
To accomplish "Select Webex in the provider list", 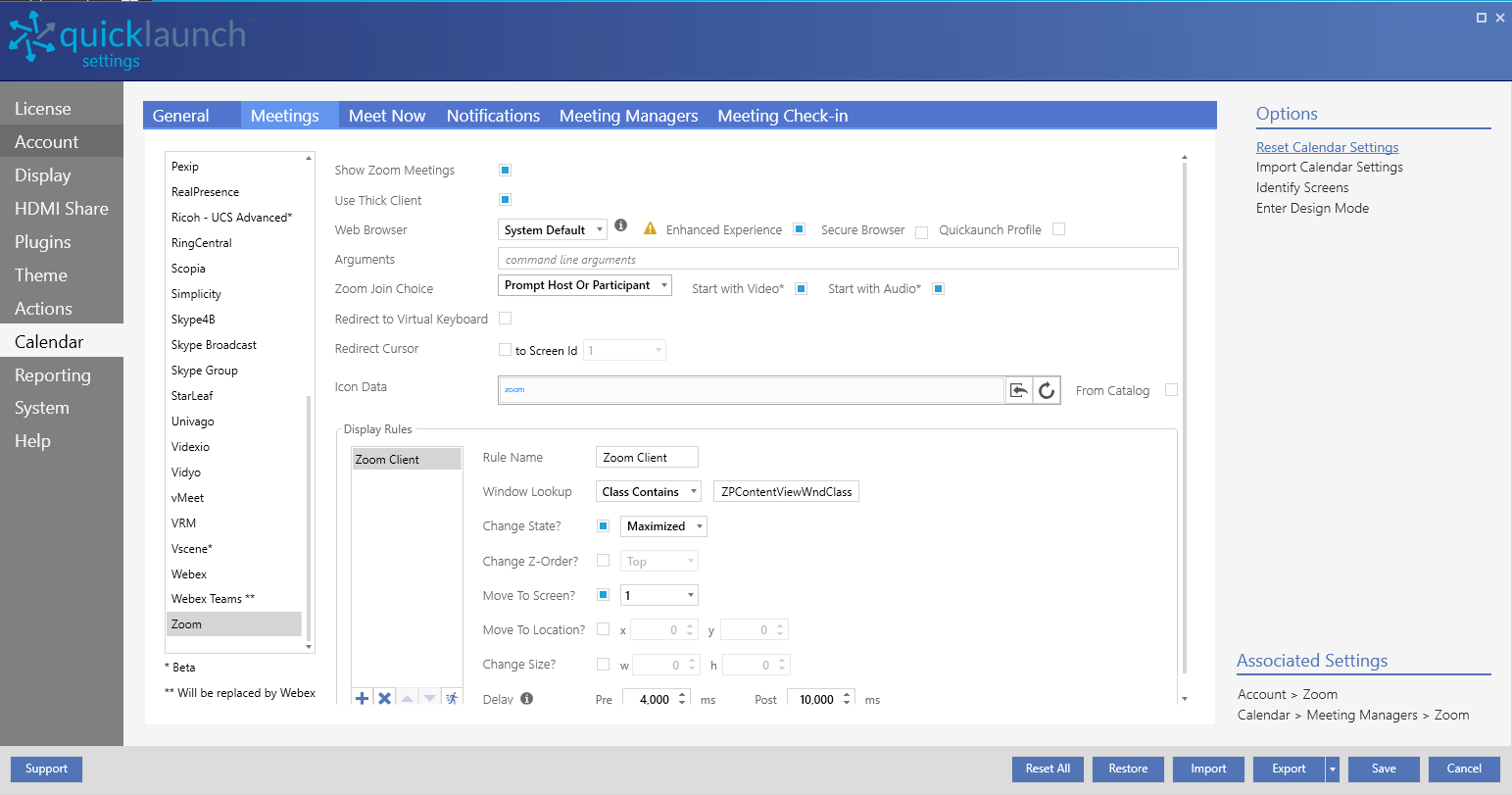I will 188,573.
